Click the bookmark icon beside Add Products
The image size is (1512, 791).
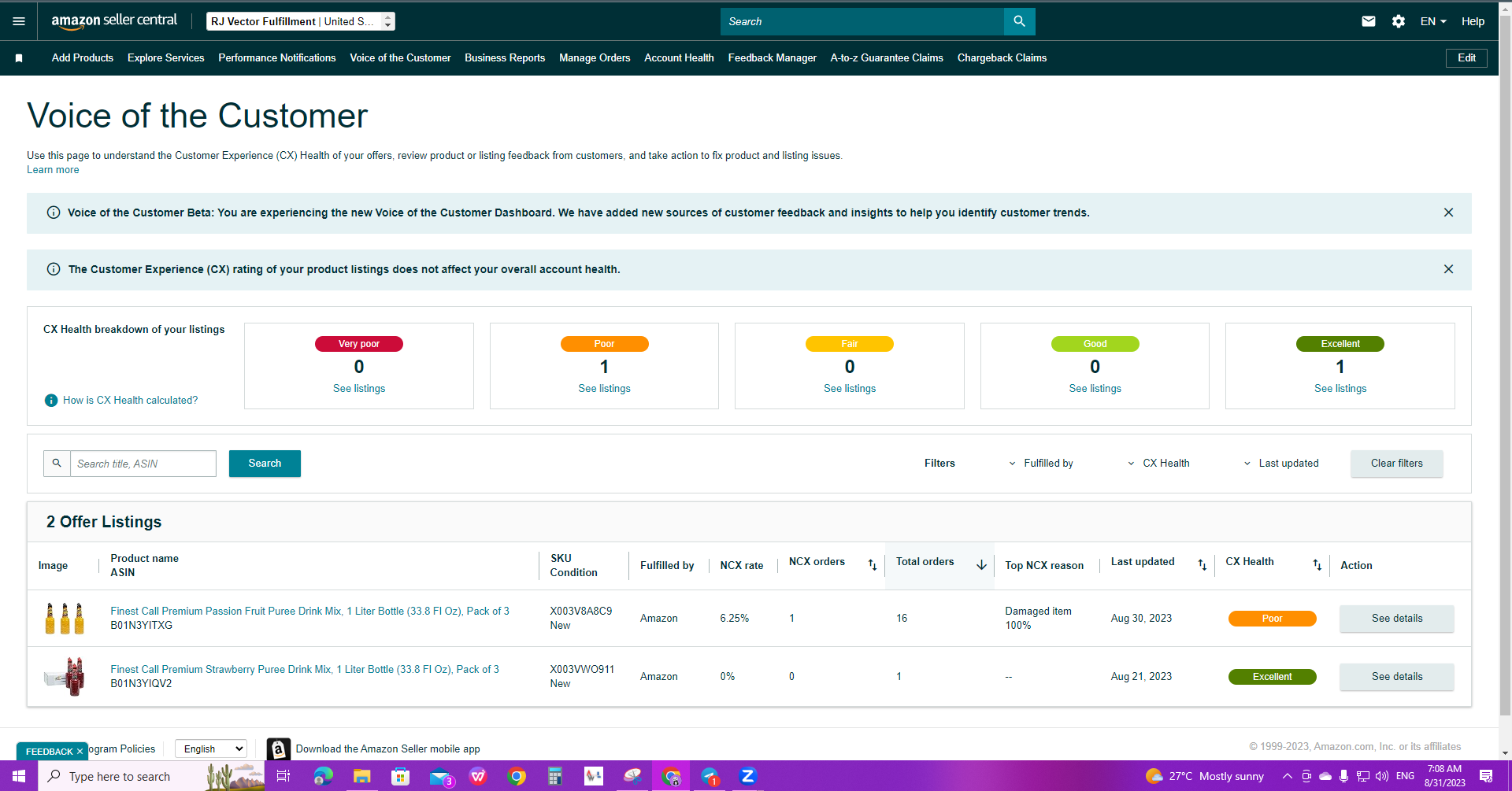coord(19,58)
